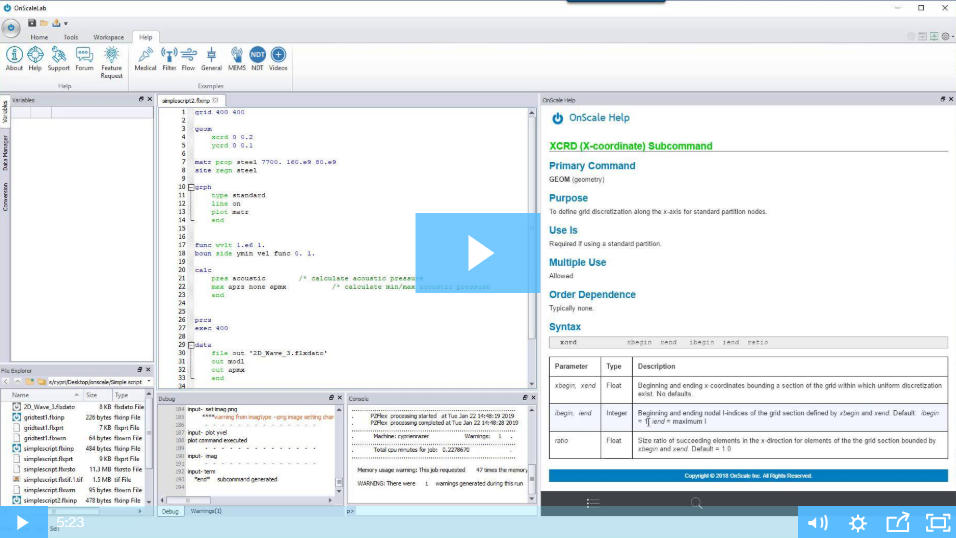Image resolution: width=956 pixels, height=538 pixels.
Task: Open the quick access toolbar dropdown arrow
Action: pos(66,24)
